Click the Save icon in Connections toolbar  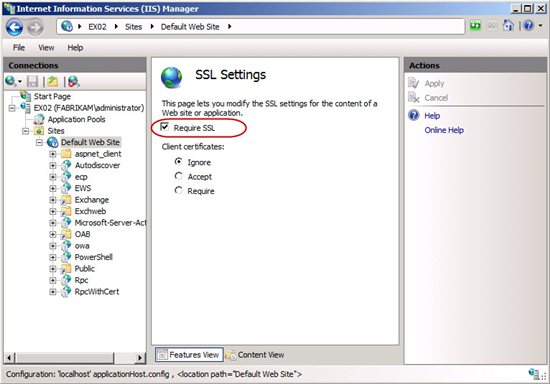tap(32, 81)
